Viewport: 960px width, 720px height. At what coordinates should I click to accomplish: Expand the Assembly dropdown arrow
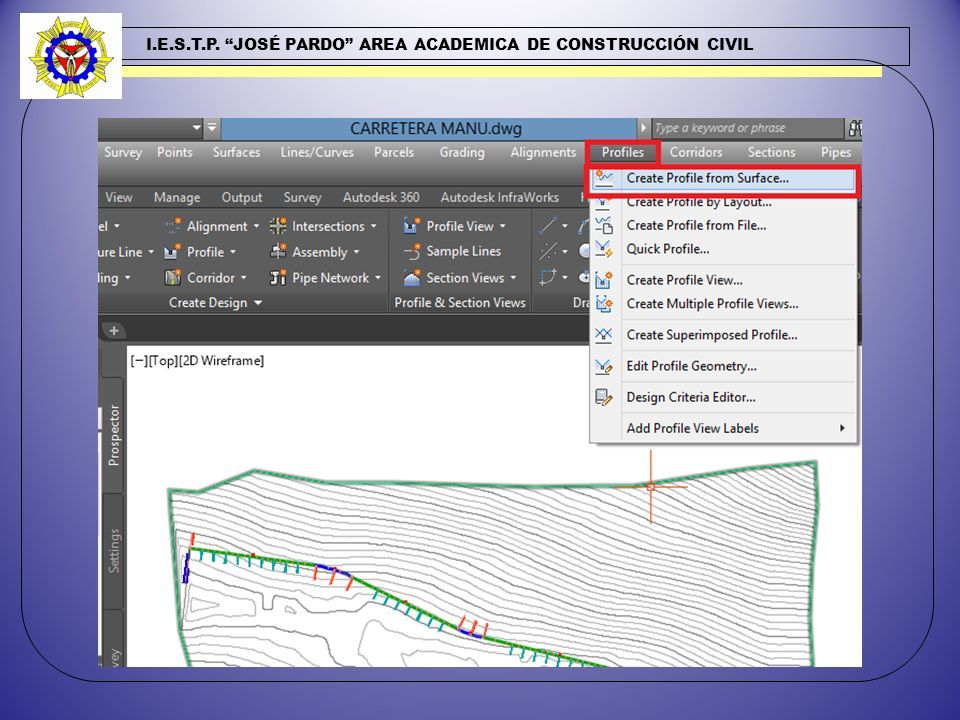point(356,252)
